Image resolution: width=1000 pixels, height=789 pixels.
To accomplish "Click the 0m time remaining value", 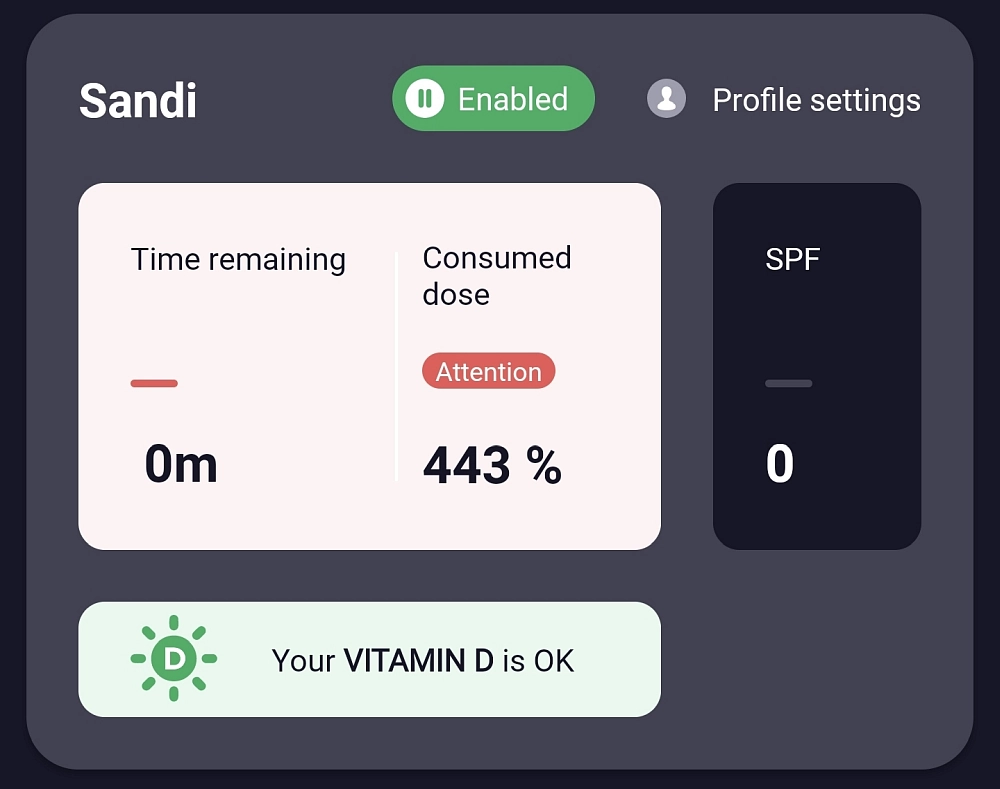I will pyautogui.click(x=181, y=465).
